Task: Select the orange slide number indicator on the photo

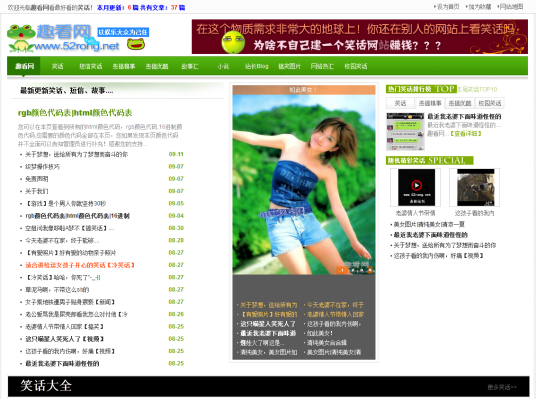Action: [x=342, y=270]
